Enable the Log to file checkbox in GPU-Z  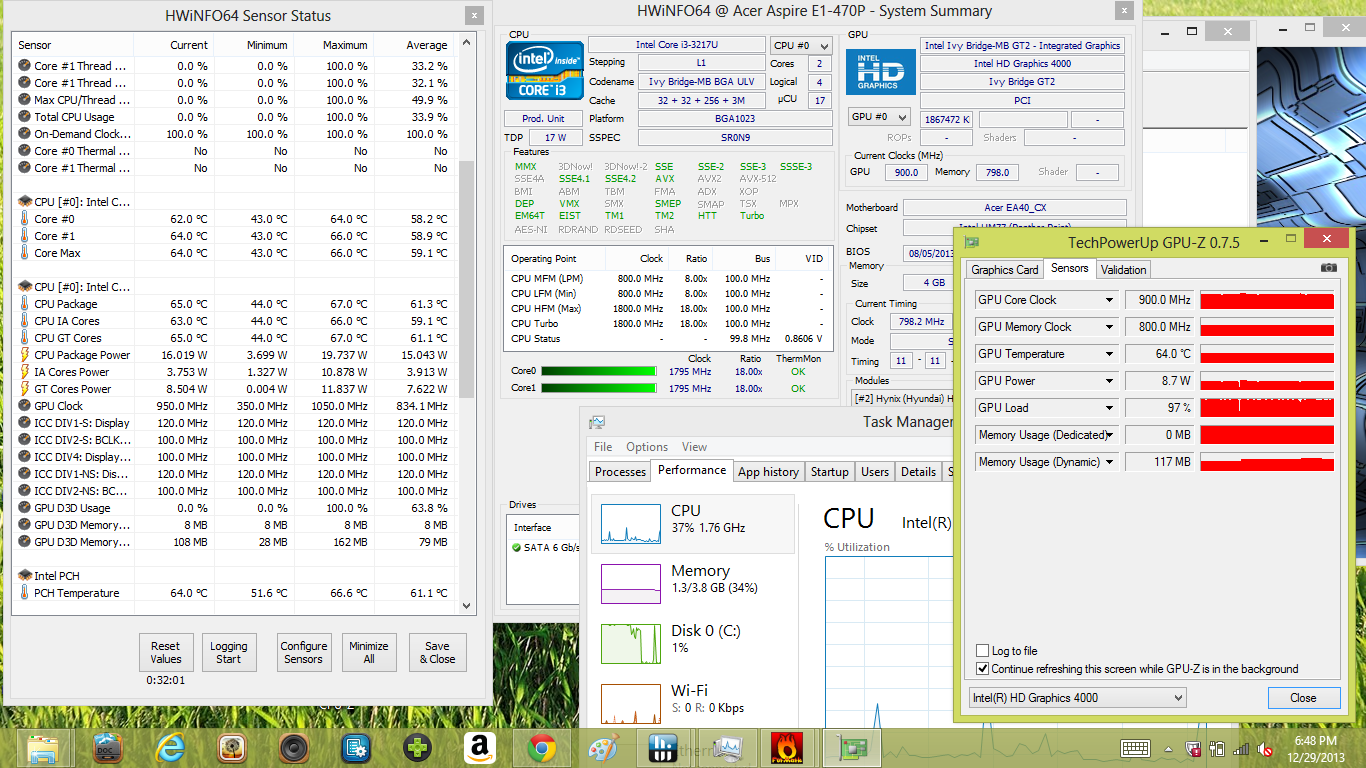983,651
